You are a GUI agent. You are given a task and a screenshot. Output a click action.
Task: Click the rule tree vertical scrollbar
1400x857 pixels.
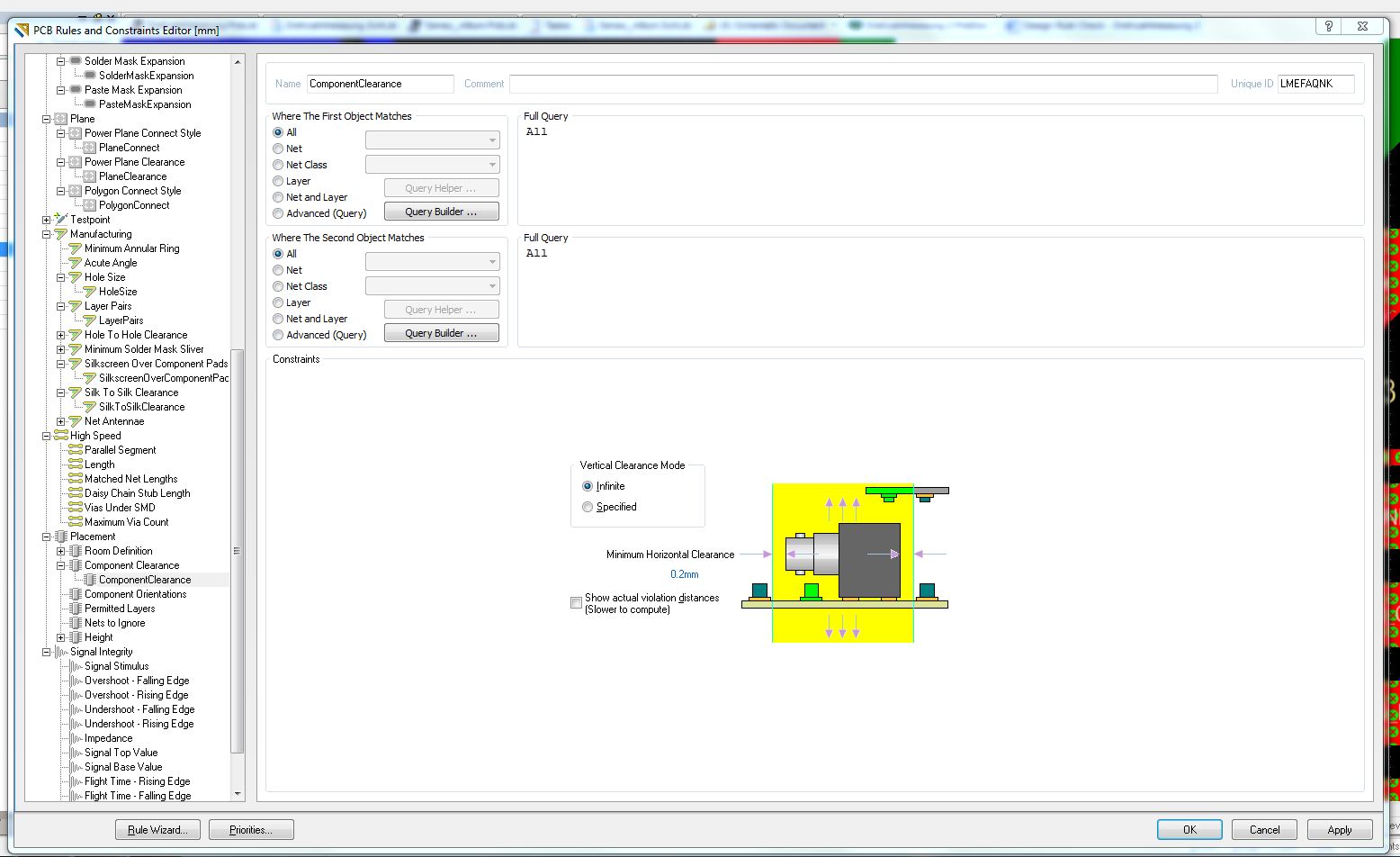[238, 551]
